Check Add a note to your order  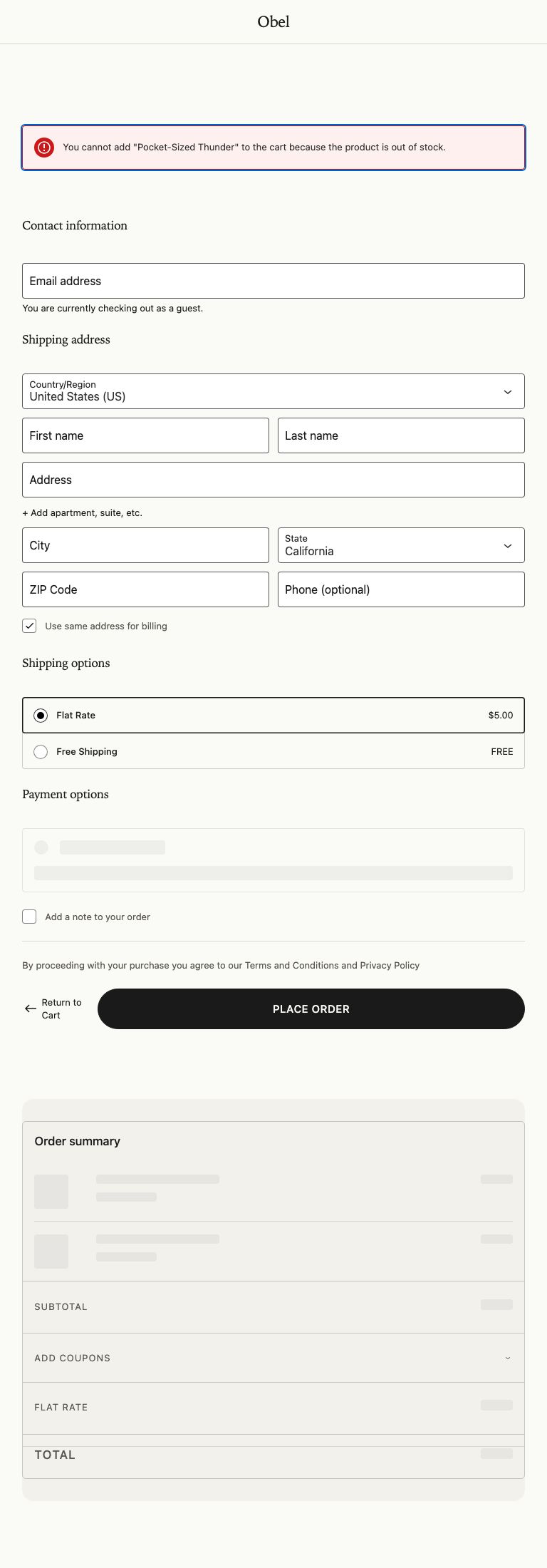(30, 917)
